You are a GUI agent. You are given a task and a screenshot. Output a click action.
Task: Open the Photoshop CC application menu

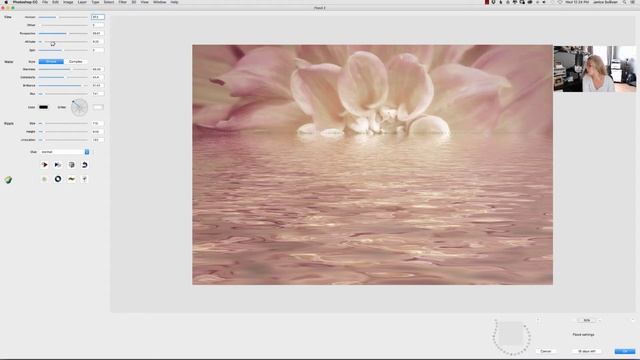tap(25, 2)
